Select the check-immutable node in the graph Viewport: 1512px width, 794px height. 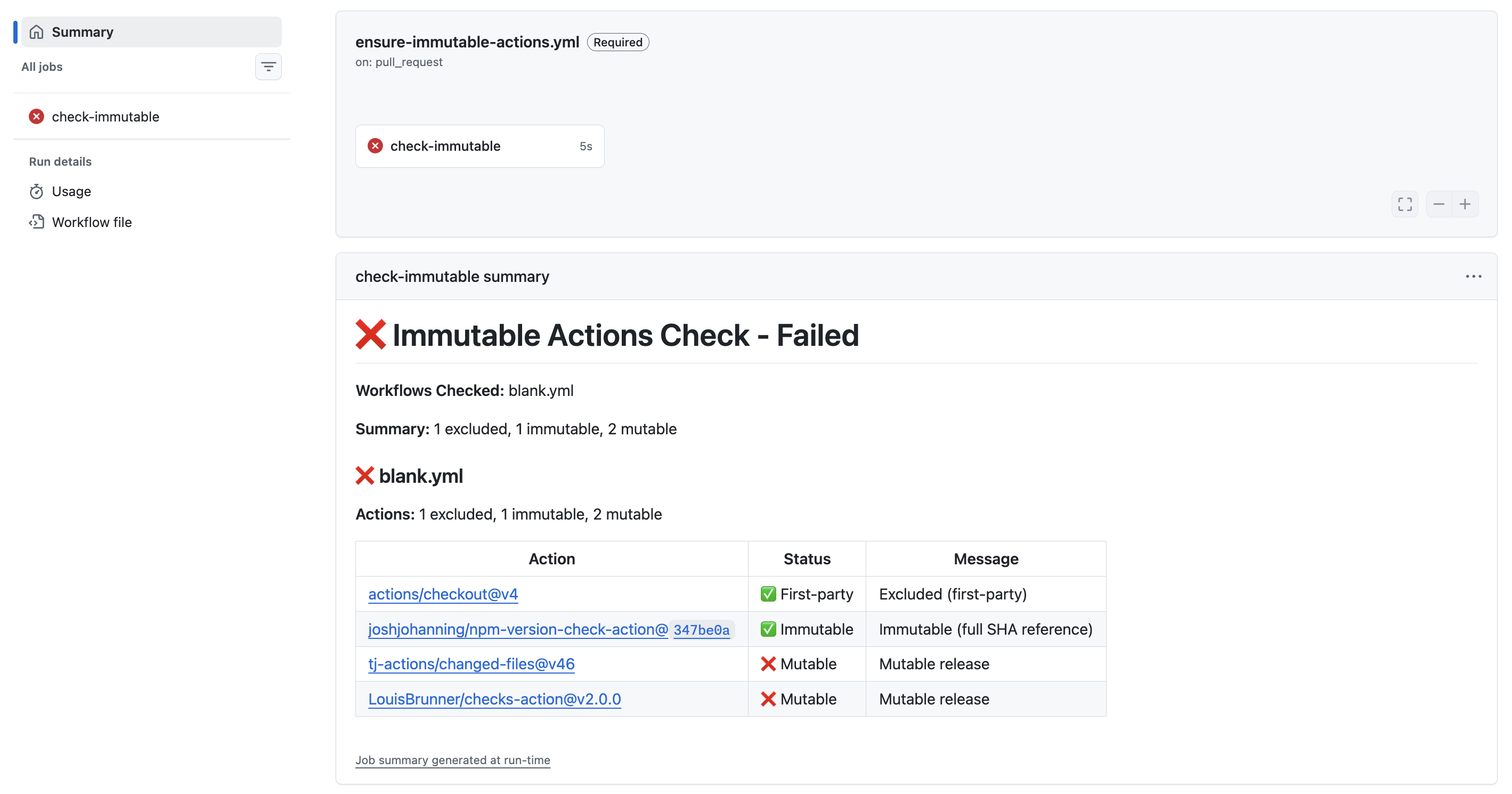point(479,145)
